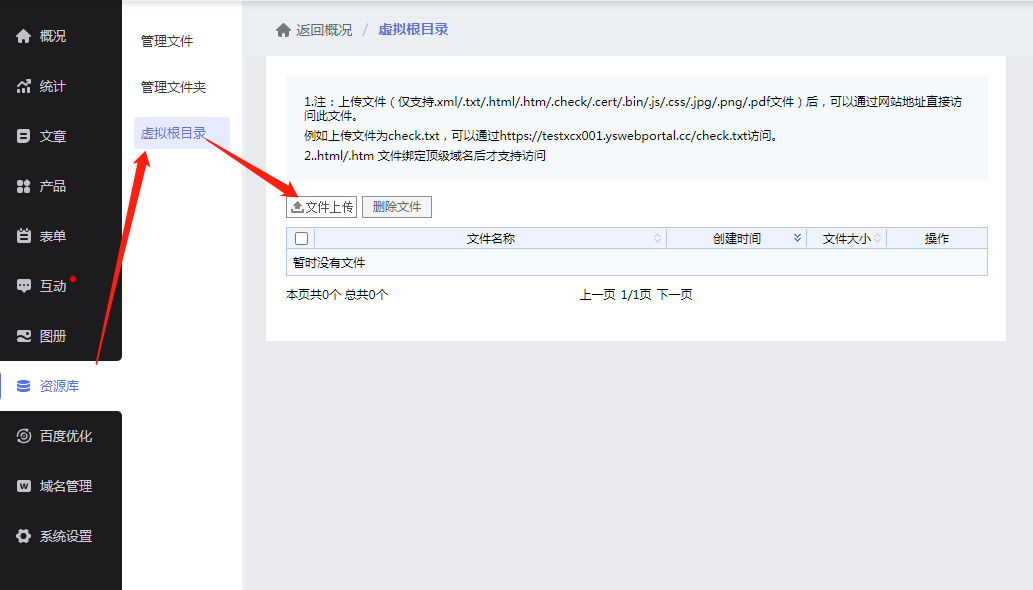1033x590 pixels.
Task: Click the .html/.htm domain note line
Action: [425, 156]
